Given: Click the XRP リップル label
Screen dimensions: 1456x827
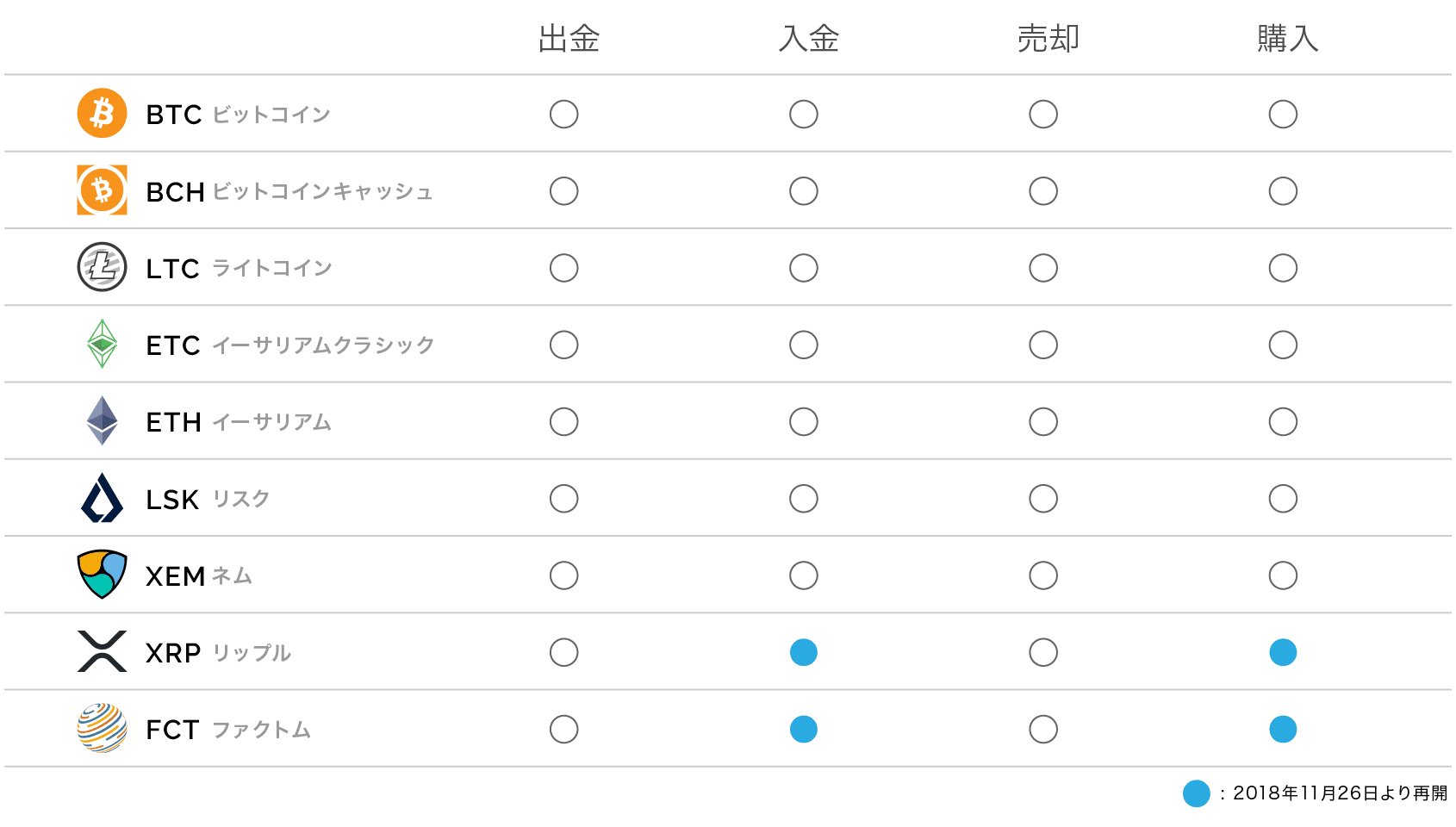Looking at the screenshot, I should 219,653.
